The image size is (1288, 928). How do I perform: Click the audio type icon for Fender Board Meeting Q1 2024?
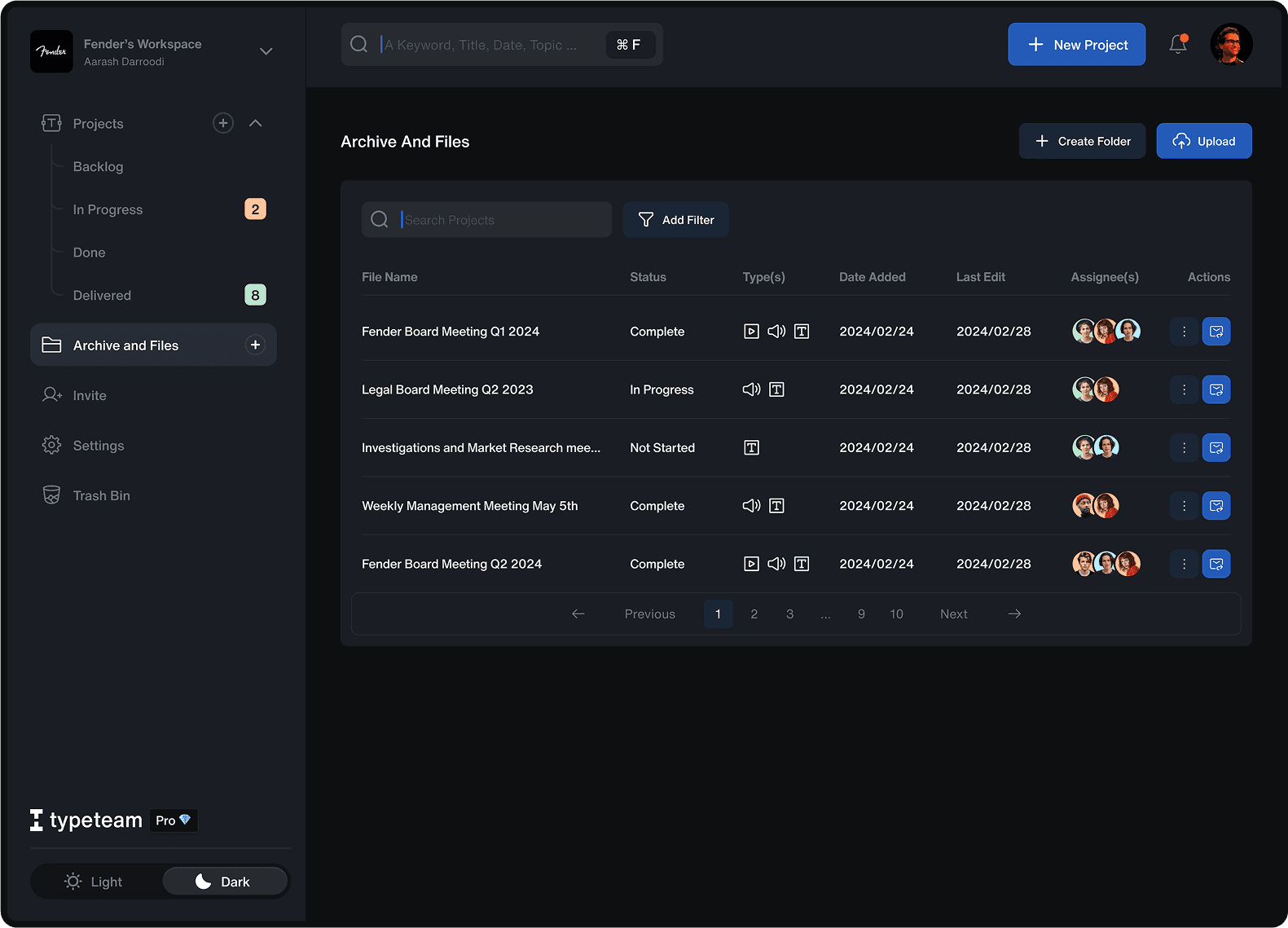tap(776, 332)
